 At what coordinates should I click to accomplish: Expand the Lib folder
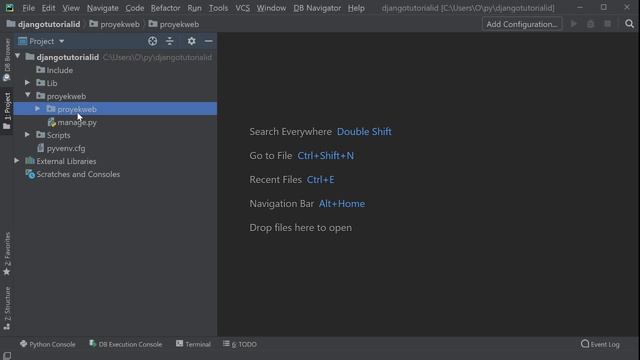(x=27, y=83)
